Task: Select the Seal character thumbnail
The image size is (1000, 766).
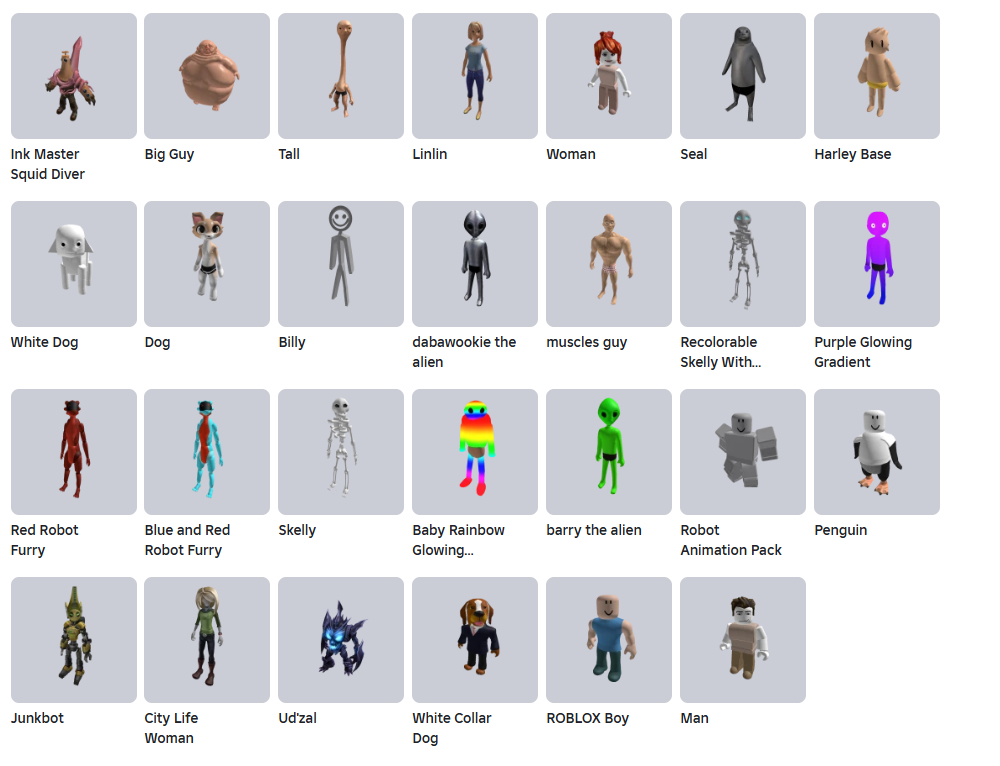Action: point(743,76)
